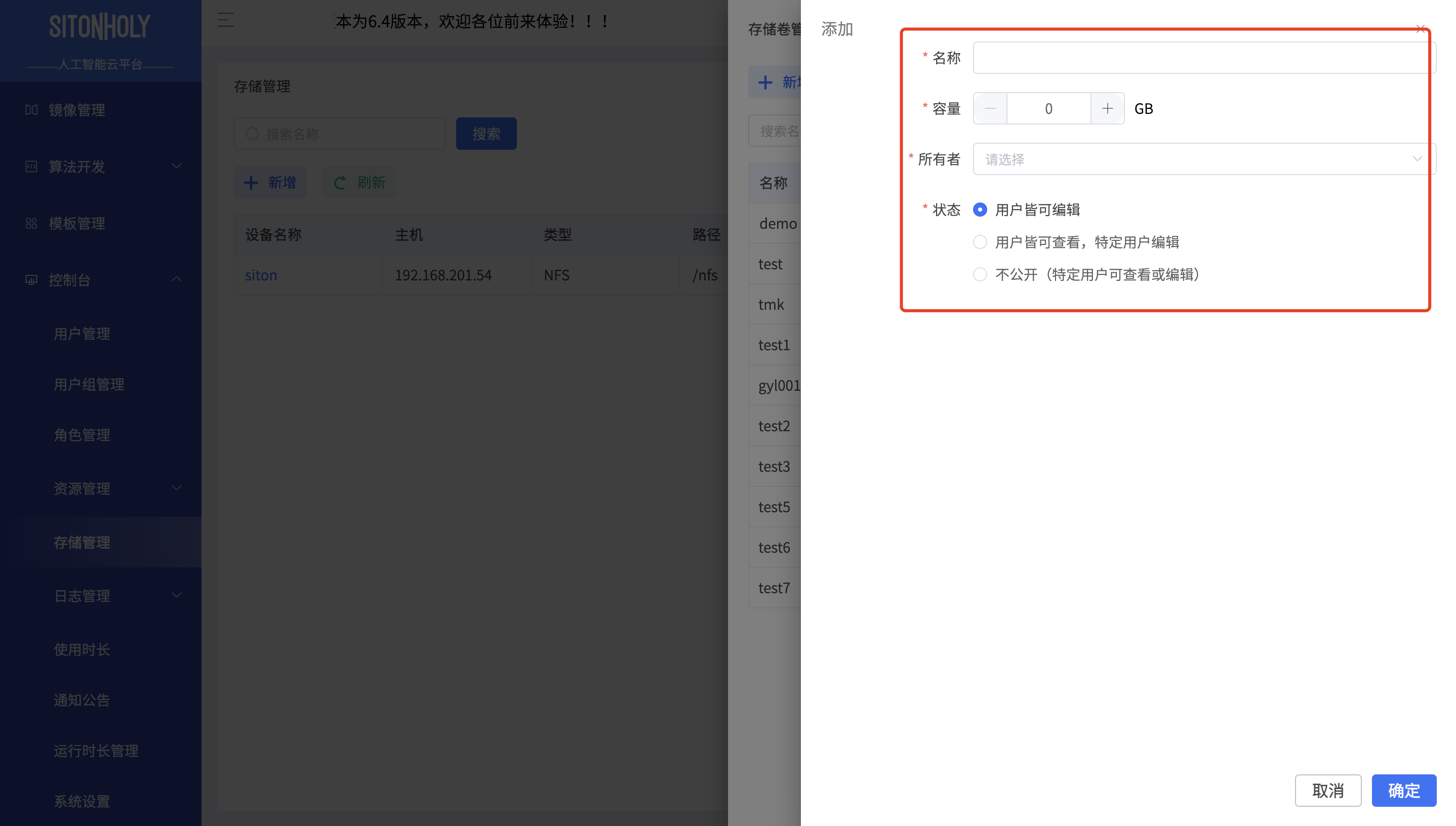Click the 名称 text input field
Screen dimensions: 1456x826
(1204, 58)
